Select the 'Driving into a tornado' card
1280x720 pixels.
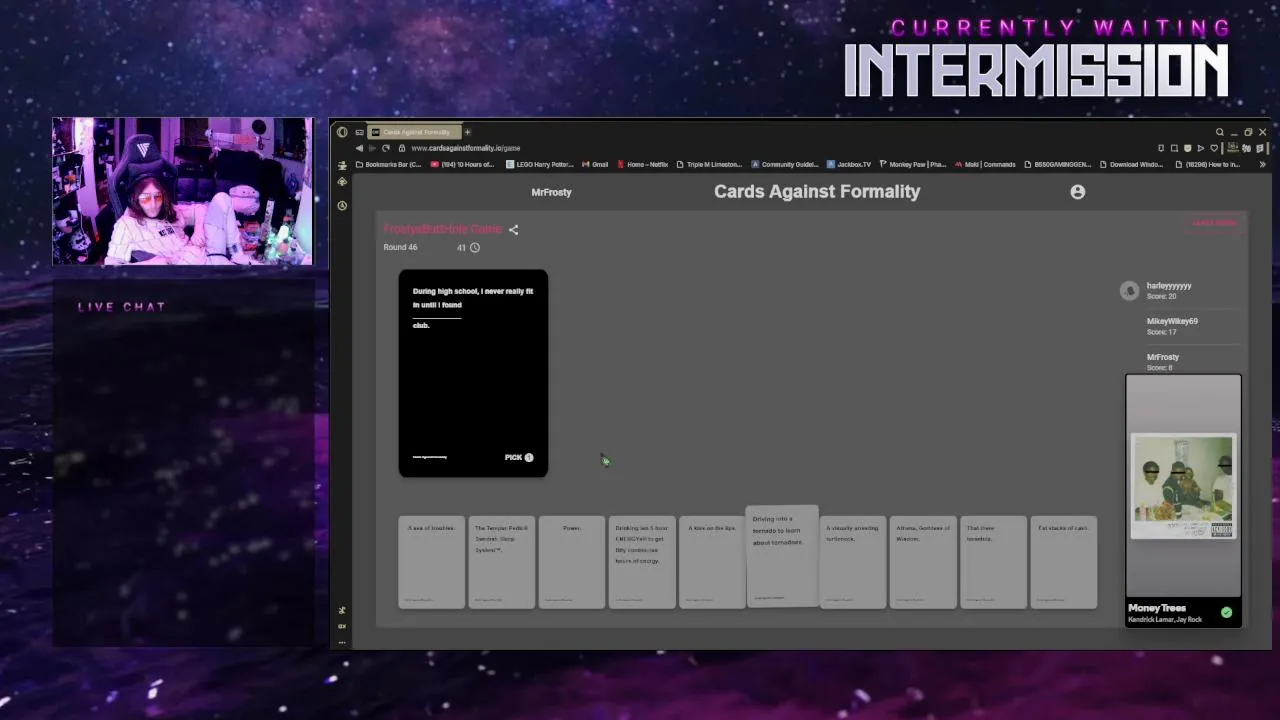[782, 556]
